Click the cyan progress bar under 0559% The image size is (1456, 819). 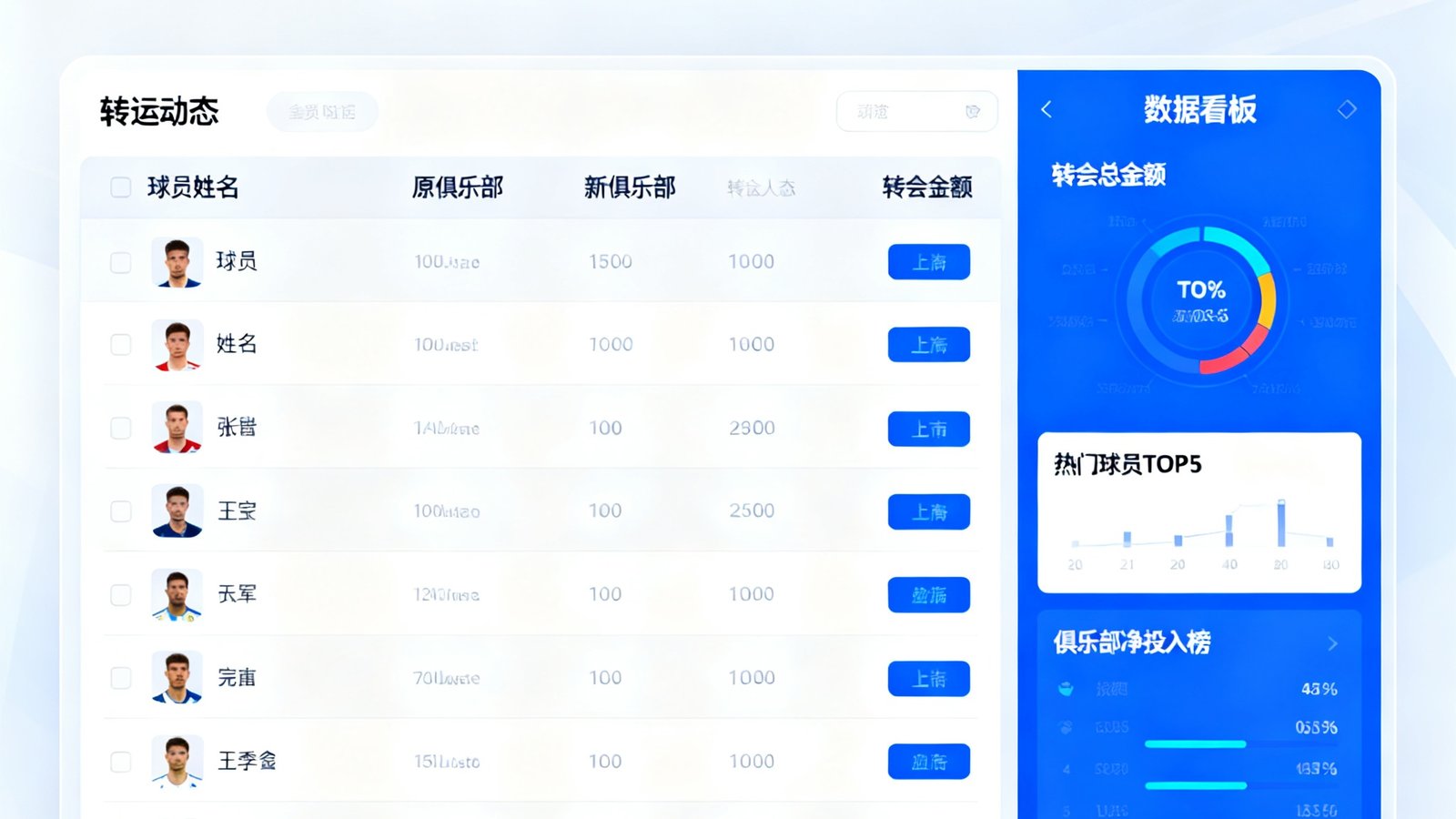tap(1195, 744)
